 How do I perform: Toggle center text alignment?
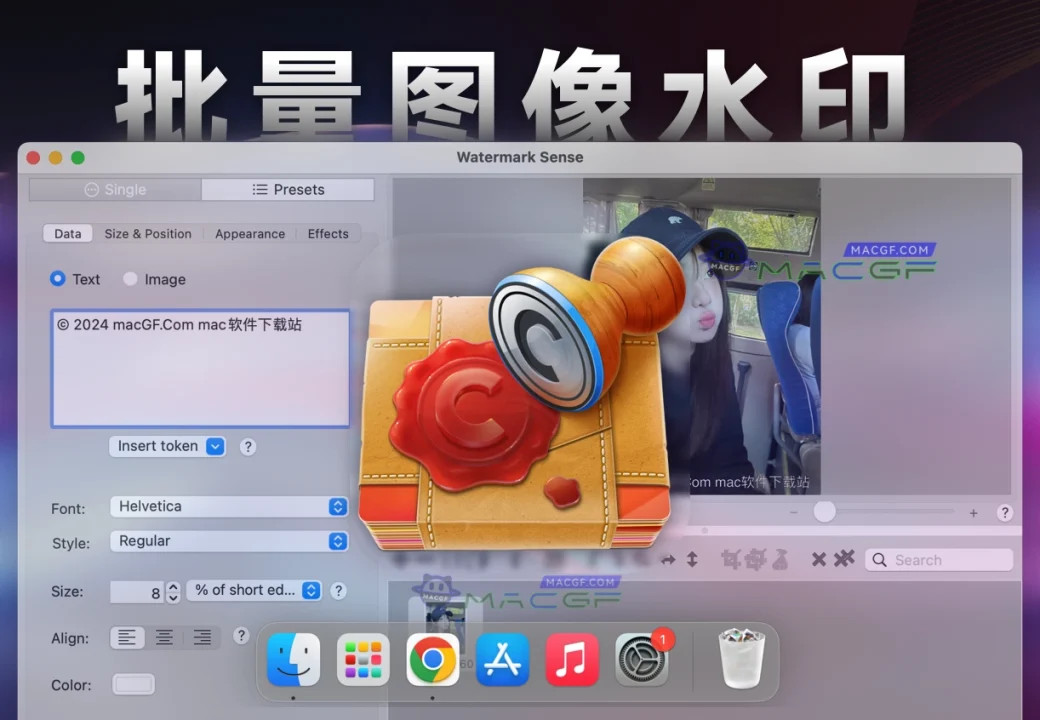pos(164,637)
